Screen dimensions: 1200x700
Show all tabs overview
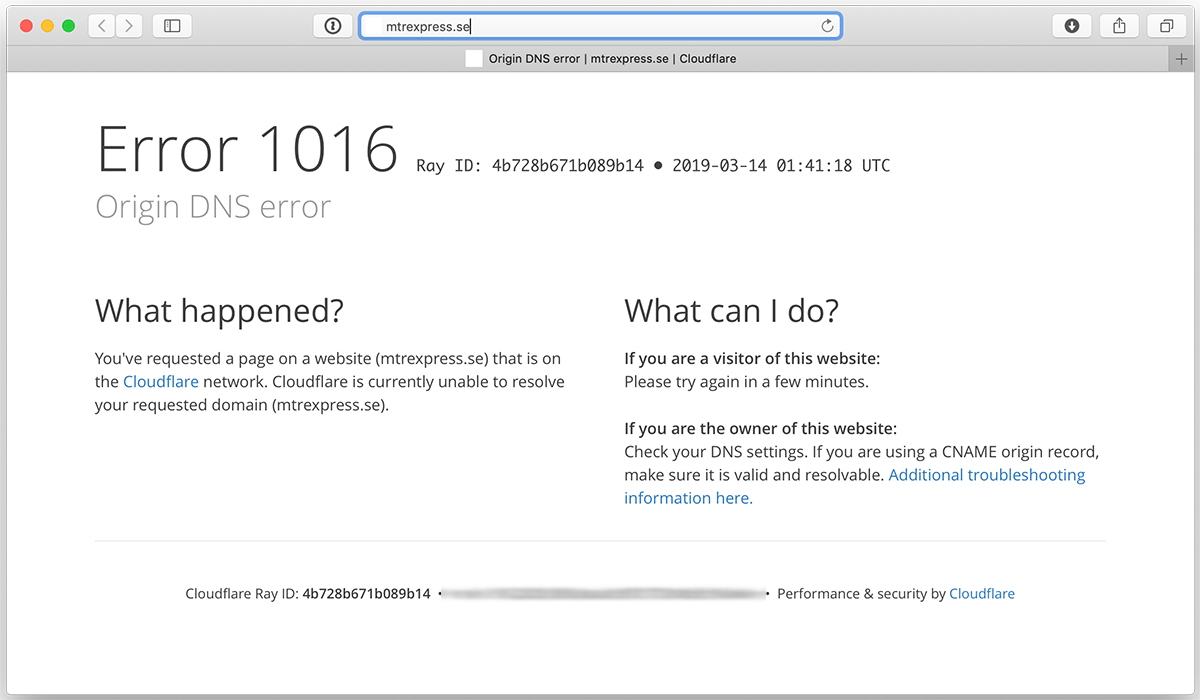click(1166, 26)
